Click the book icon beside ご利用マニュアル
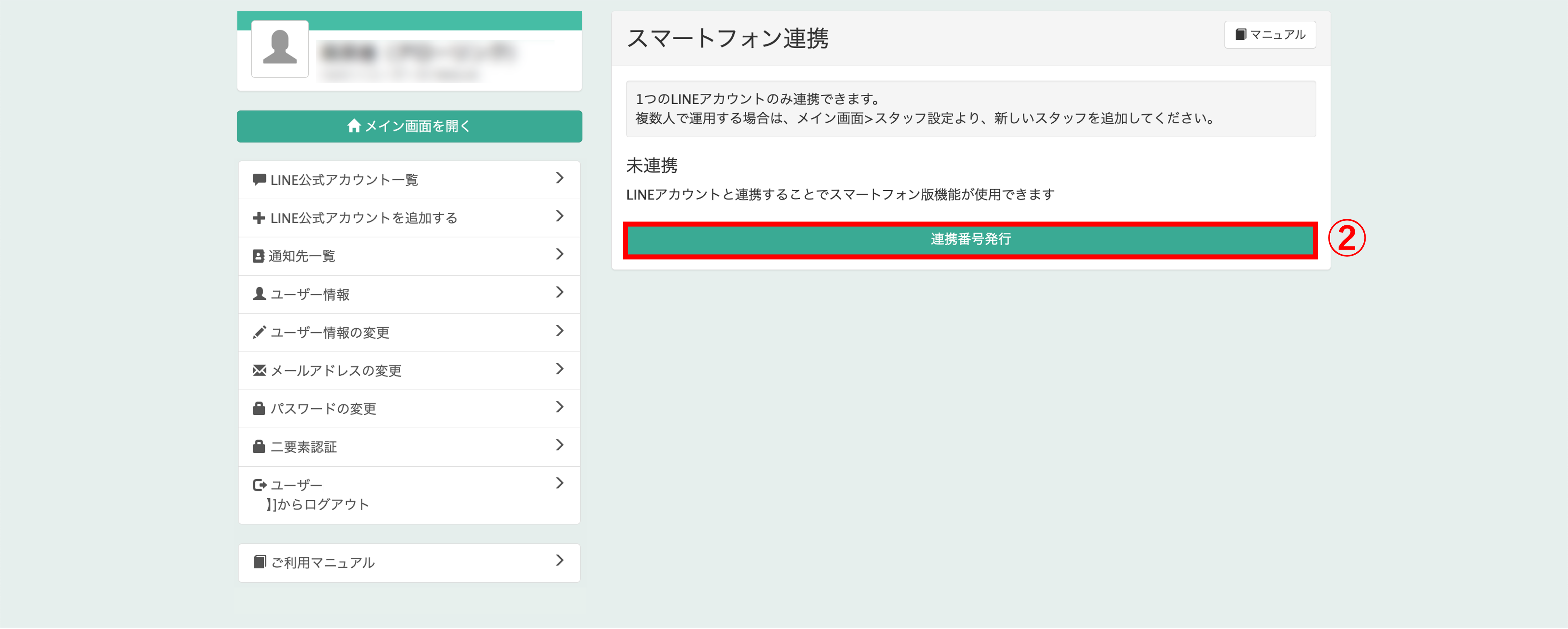 pyautogui.click(x=259, y=562)
